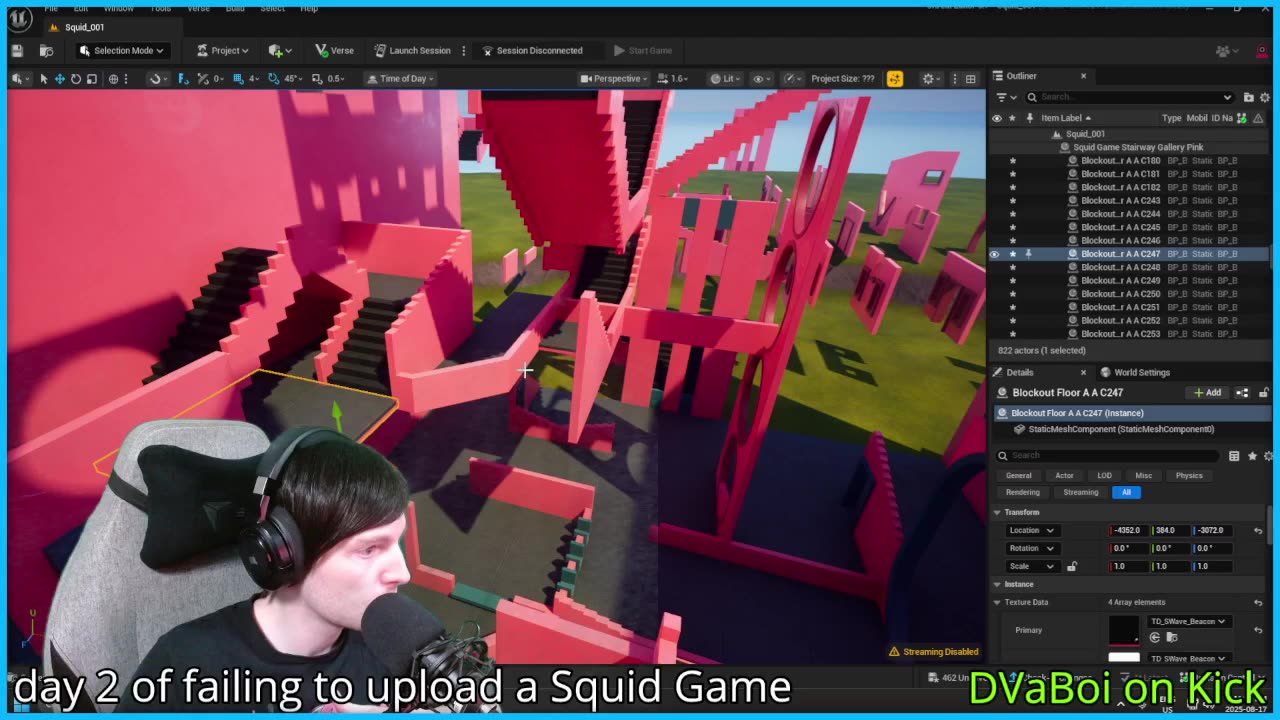Select Blockout C253 in the Outliner
The height and width of the screenshot is (720, 1280).
click(x=1120, y=334)
